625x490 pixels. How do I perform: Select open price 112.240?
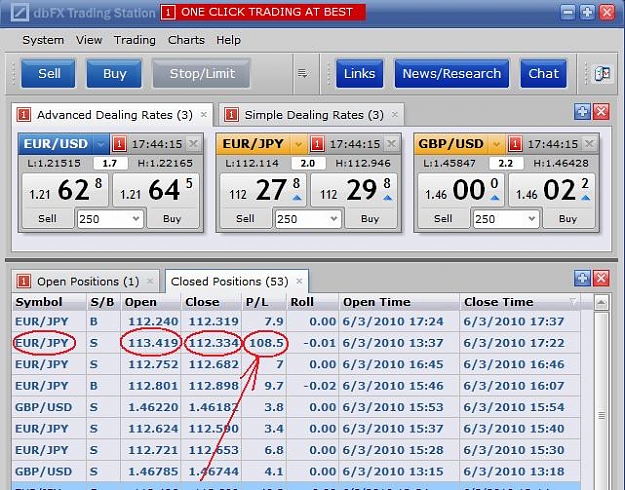153,321
